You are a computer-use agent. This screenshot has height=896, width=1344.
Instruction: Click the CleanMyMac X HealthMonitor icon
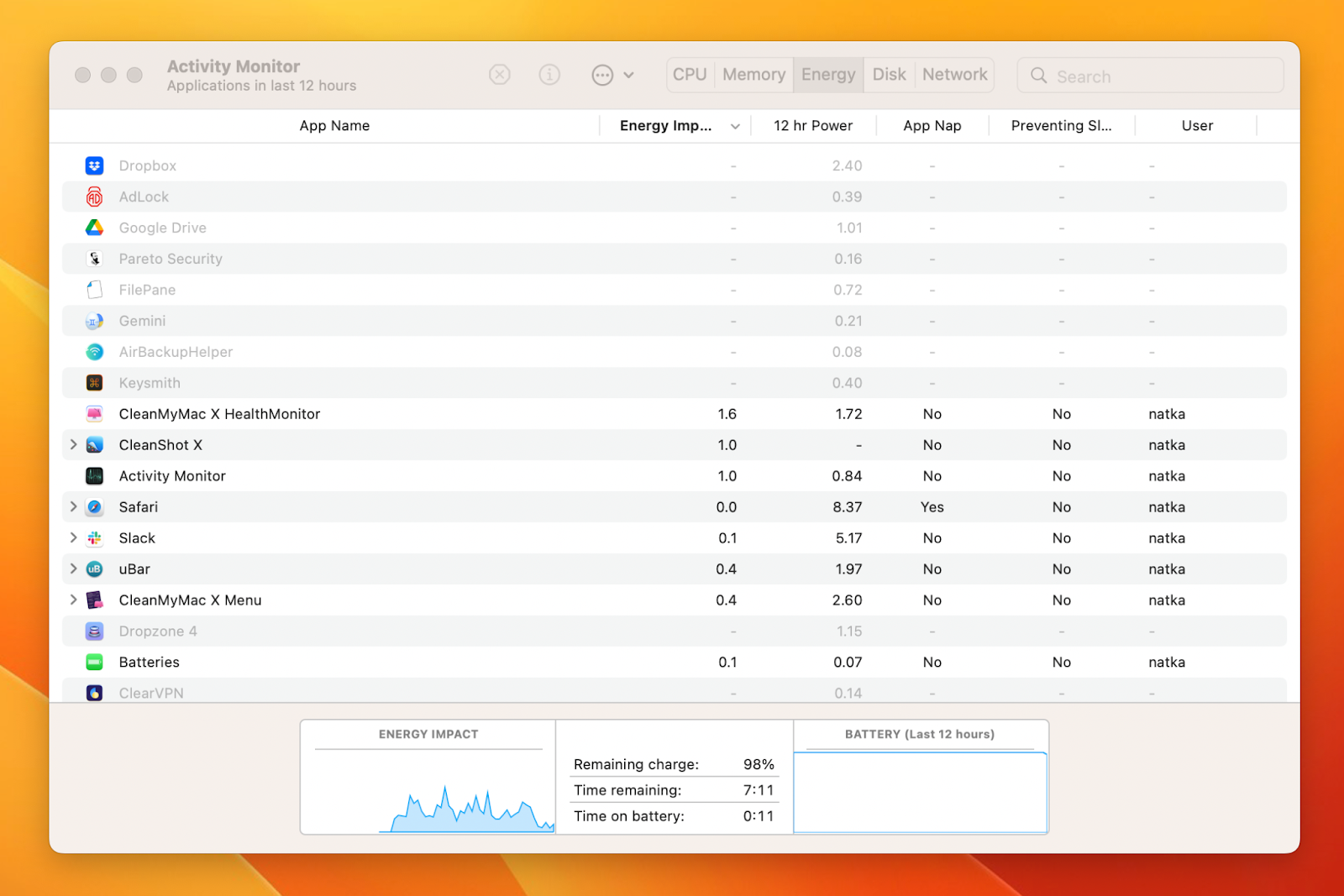(94, 414)
